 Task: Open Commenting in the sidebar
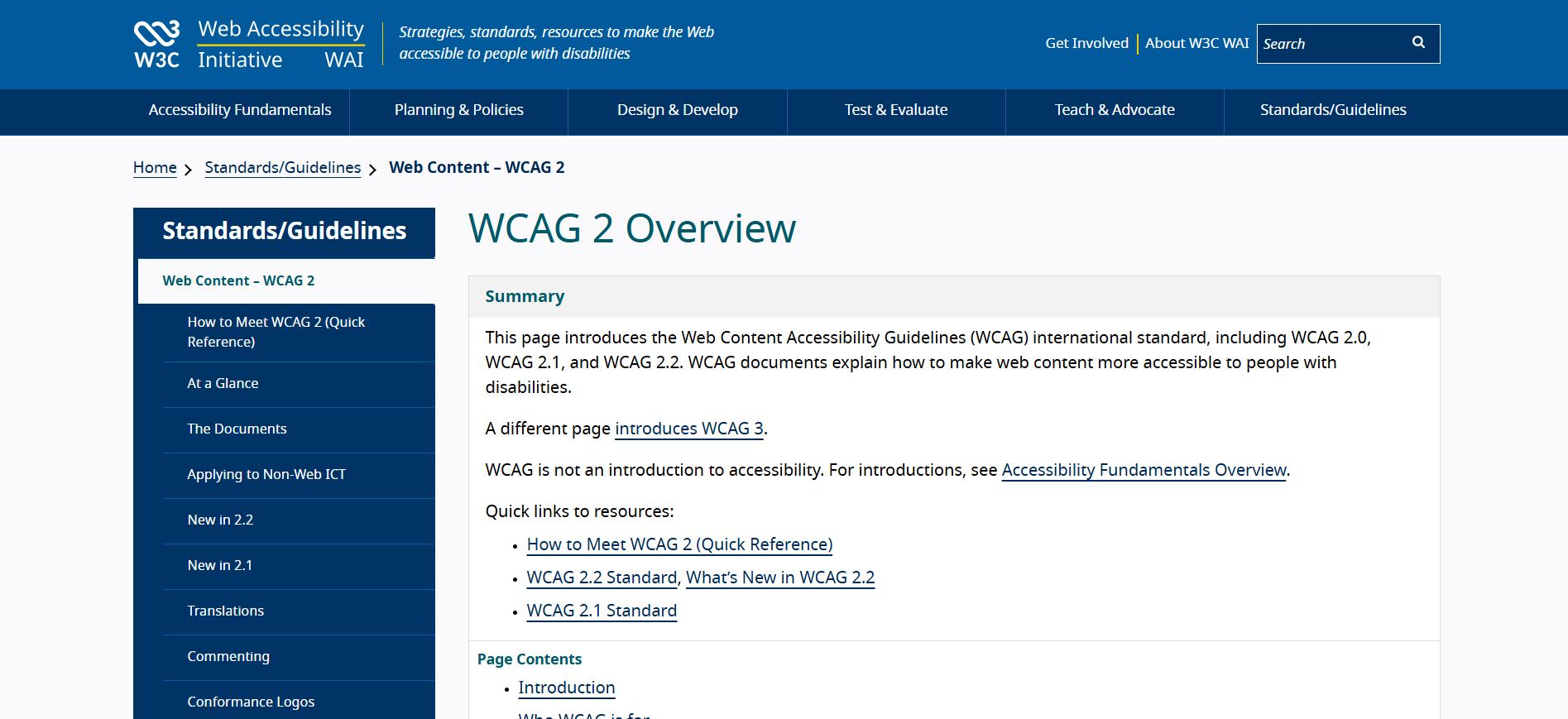click(x=299, y=657)
